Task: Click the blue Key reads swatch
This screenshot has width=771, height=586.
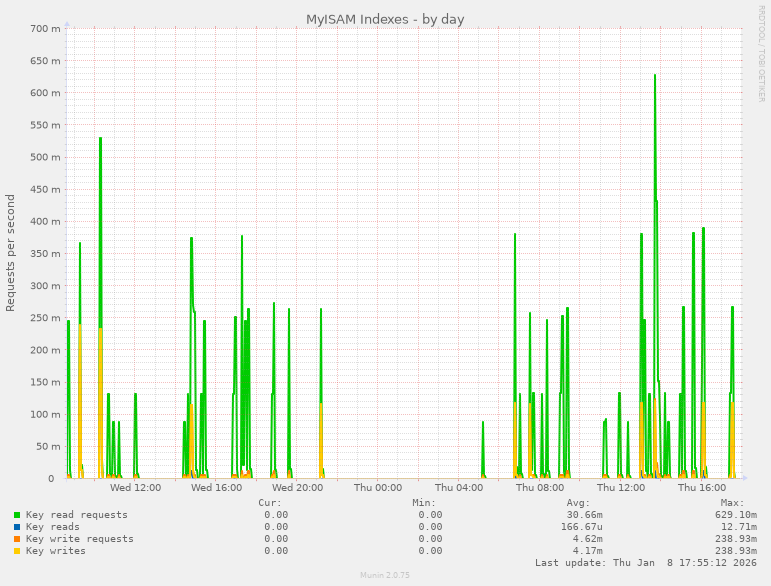Action: pos(17,527)
